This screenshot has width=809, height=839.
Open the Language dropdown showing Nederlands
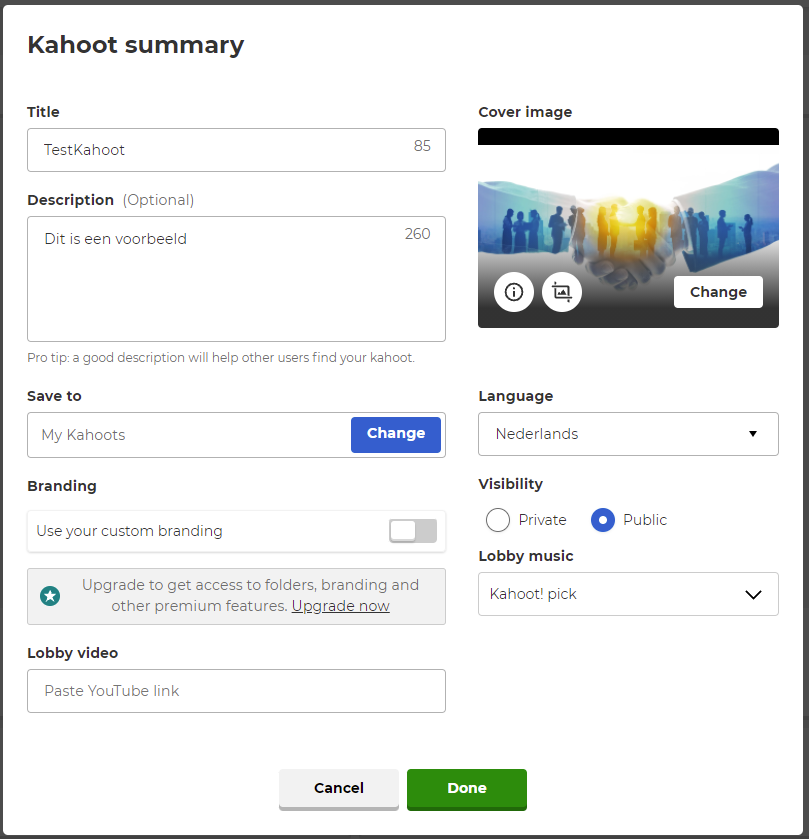[628, 434]
